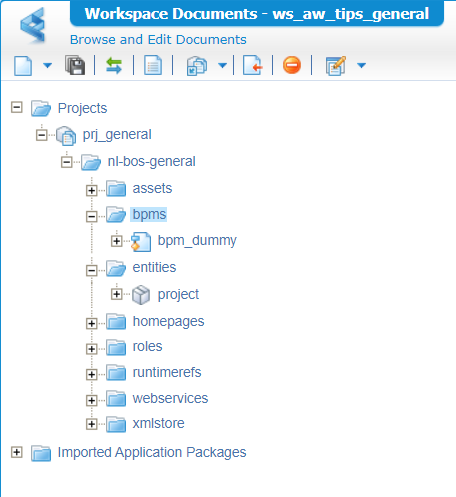Collapse the bpms folder
Image resolution: width=456 pixels, height=497 pixels.
(x=91, y=216)
